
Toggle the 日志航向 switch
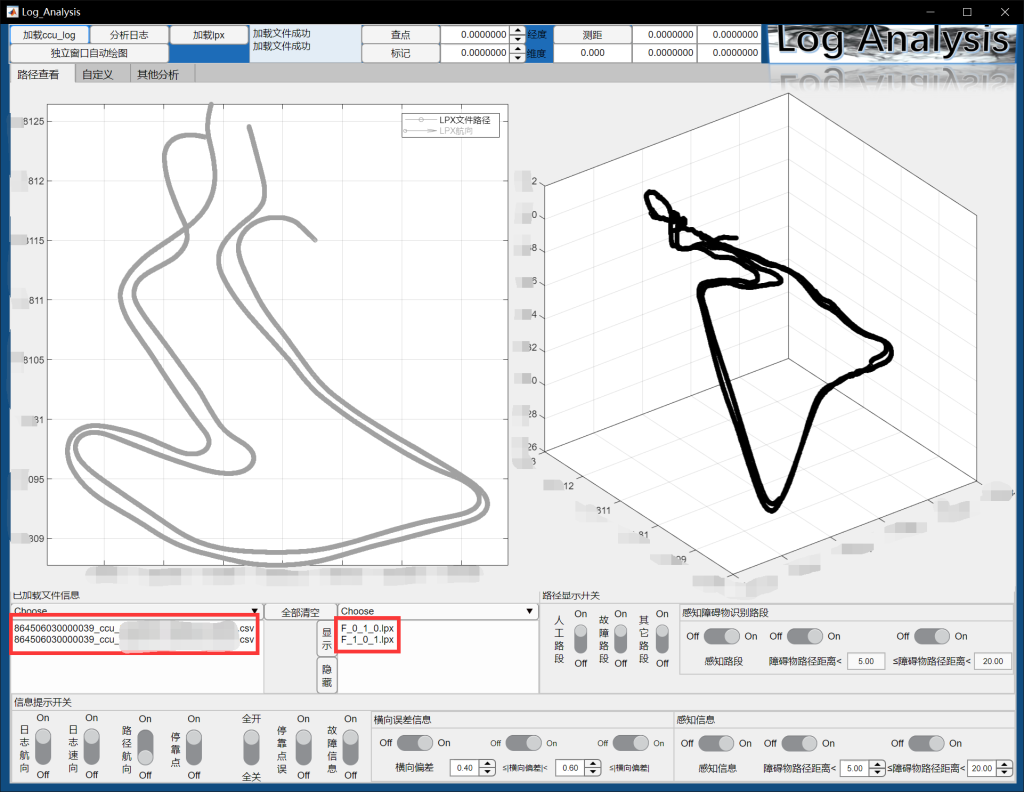pos(42,746)
